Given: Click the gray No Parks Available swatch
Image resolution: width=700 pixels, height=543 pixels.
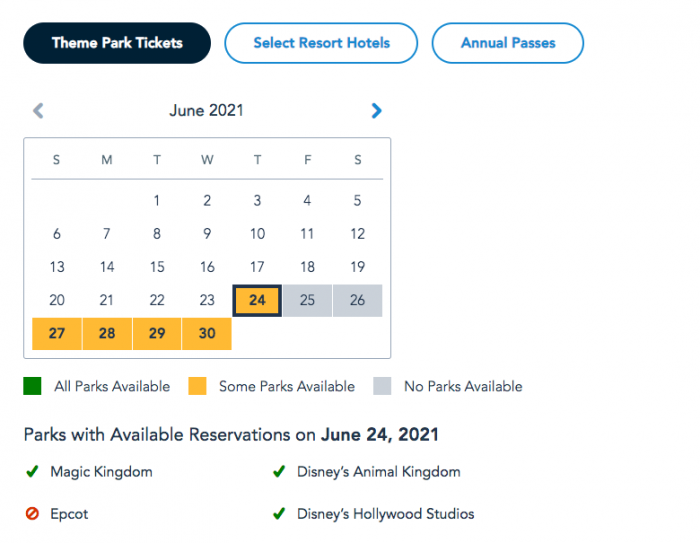Looking at the screenshot, I should (x=382, y=386).
